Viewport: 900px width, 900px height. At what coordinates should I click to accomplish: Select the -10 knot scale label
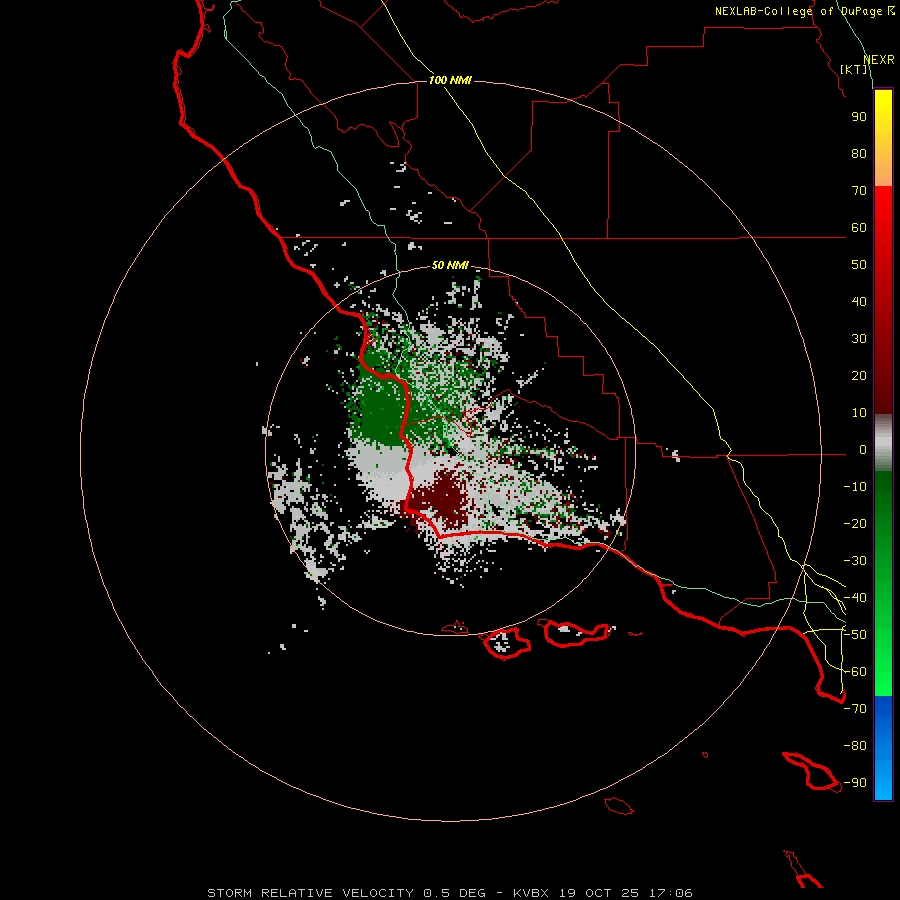click(x=855, y=487)
